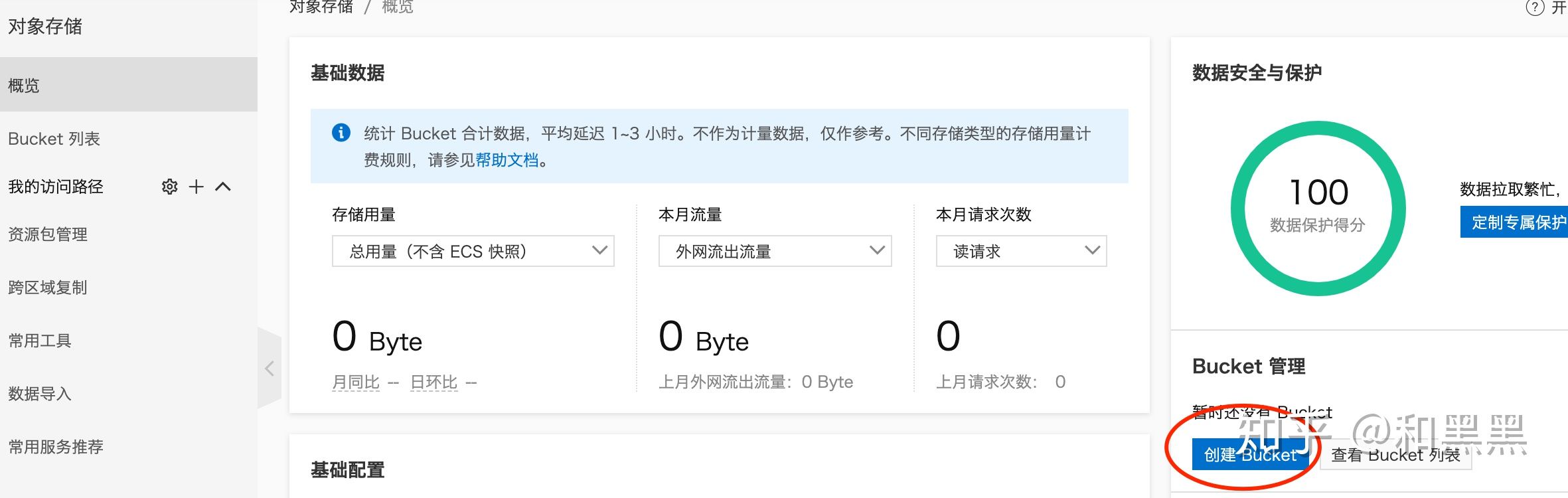Collapse the 我的访问路径 section with the chevron

223,187
